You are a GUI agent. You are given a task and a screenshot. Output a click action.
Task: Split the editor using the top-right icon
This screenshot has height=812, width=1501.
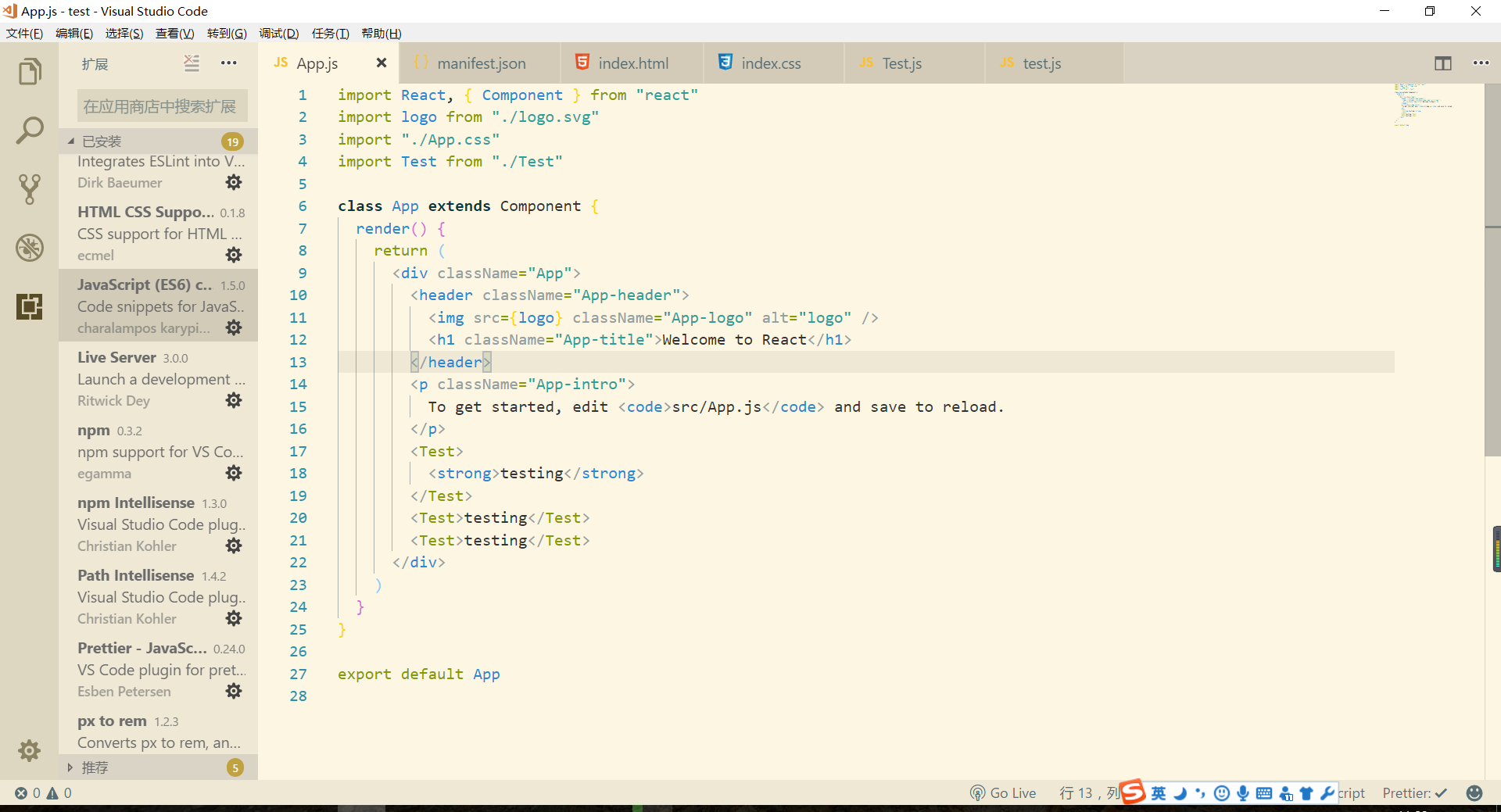click(x=1442, y=63)
